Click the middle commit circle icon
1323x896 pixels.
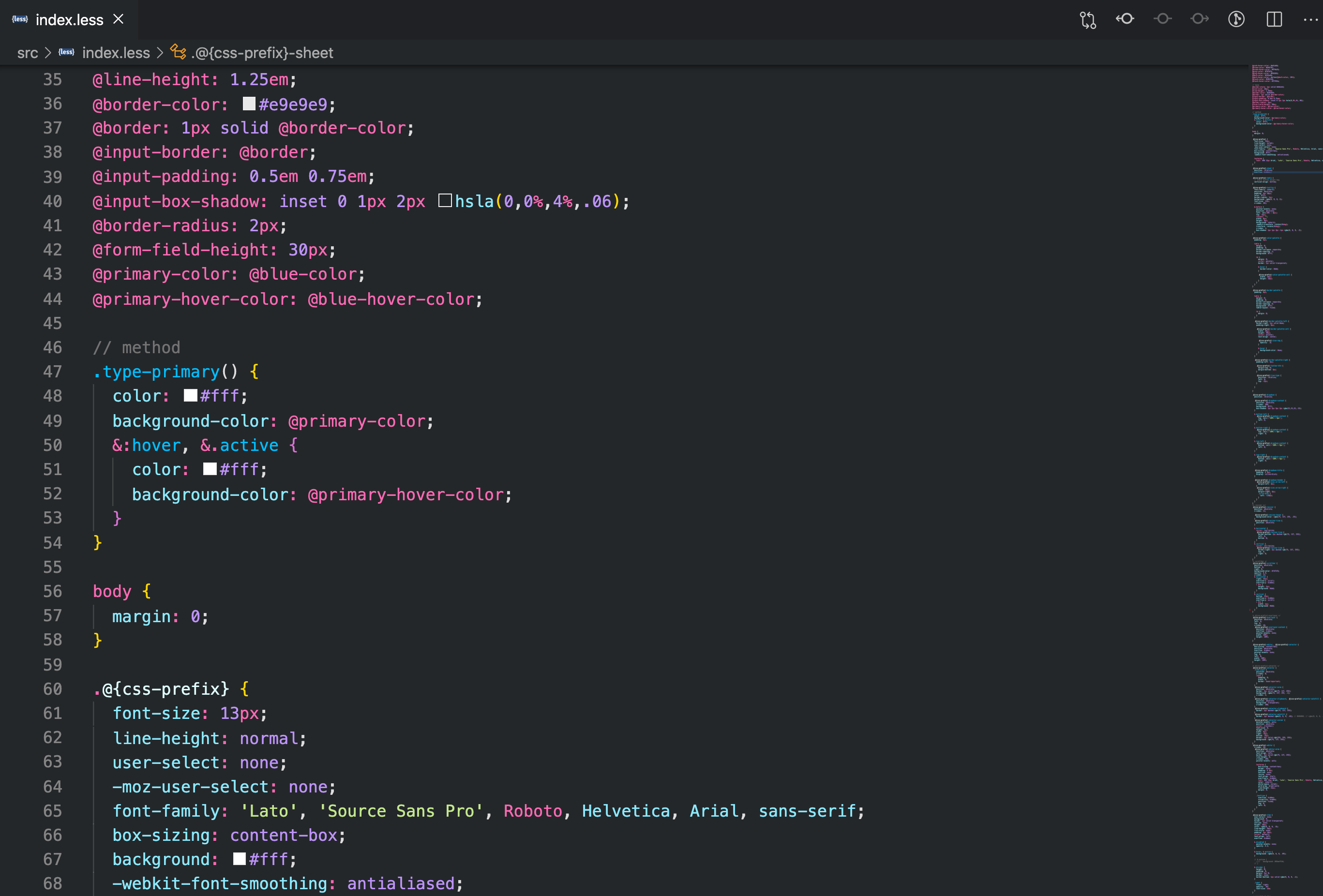[x=1162, y=19]
